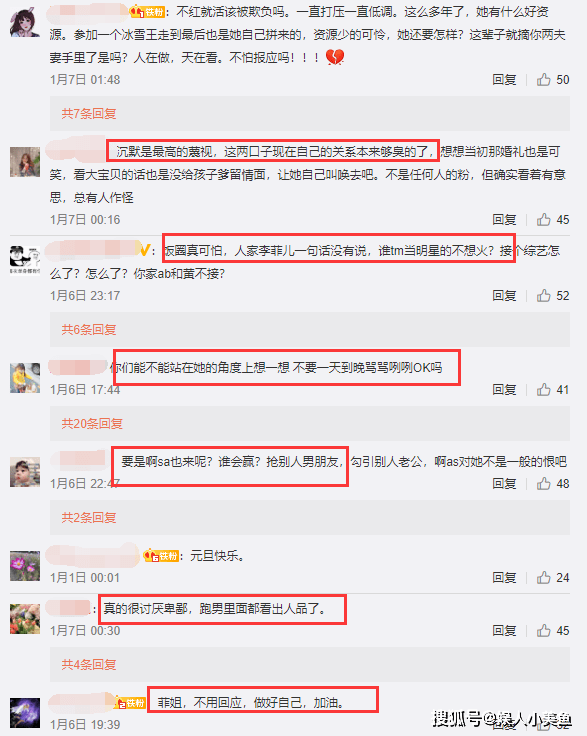Expand 共20条回复 replies
The width and height of the screenshot is (587, 736).
click(x=92, y=424)
